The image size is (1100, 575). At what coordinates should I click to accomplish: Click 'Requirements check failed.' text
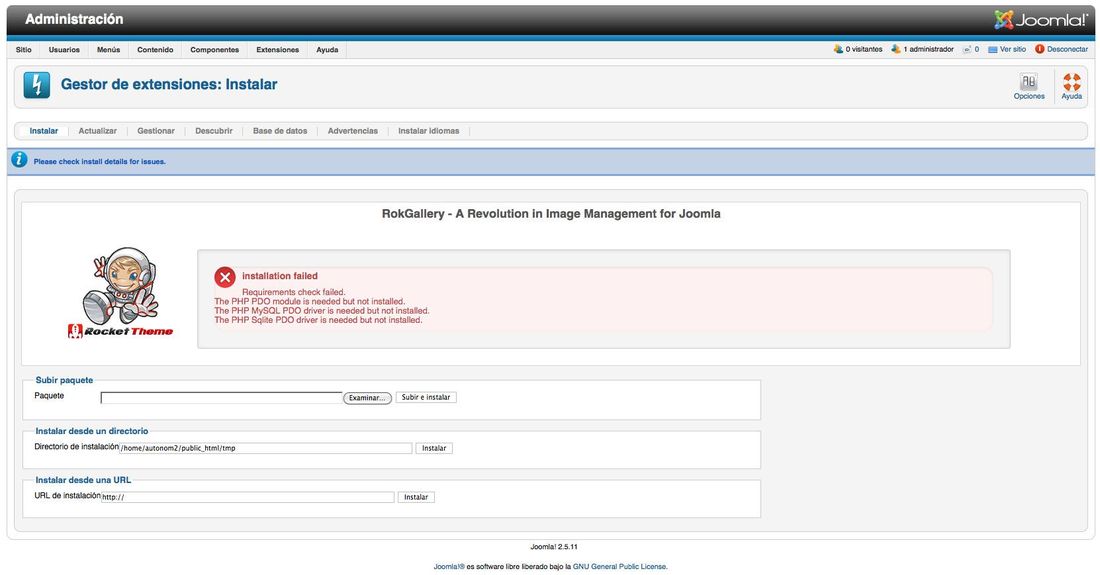(293, 292)
